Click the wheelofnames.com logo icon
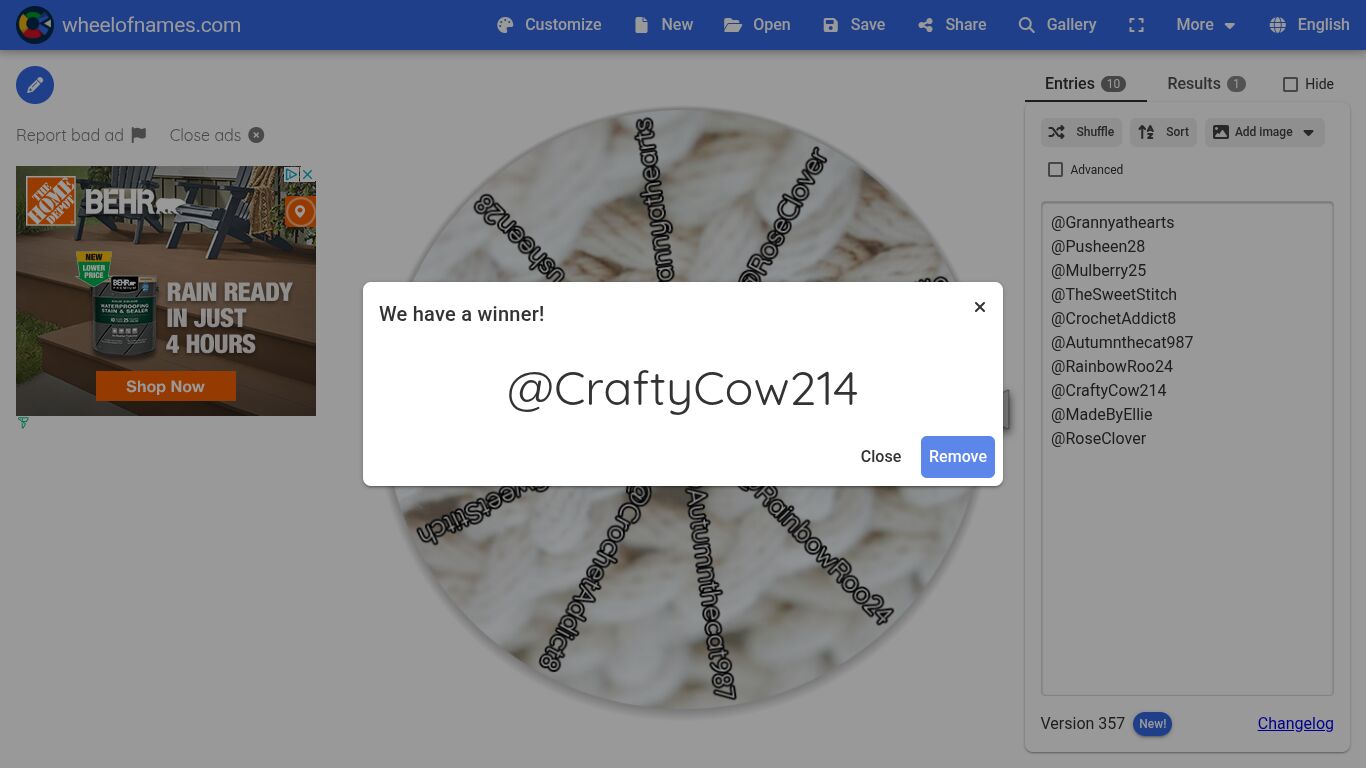Viewport: 1366px width, 768px height. [x=35, y=25]
